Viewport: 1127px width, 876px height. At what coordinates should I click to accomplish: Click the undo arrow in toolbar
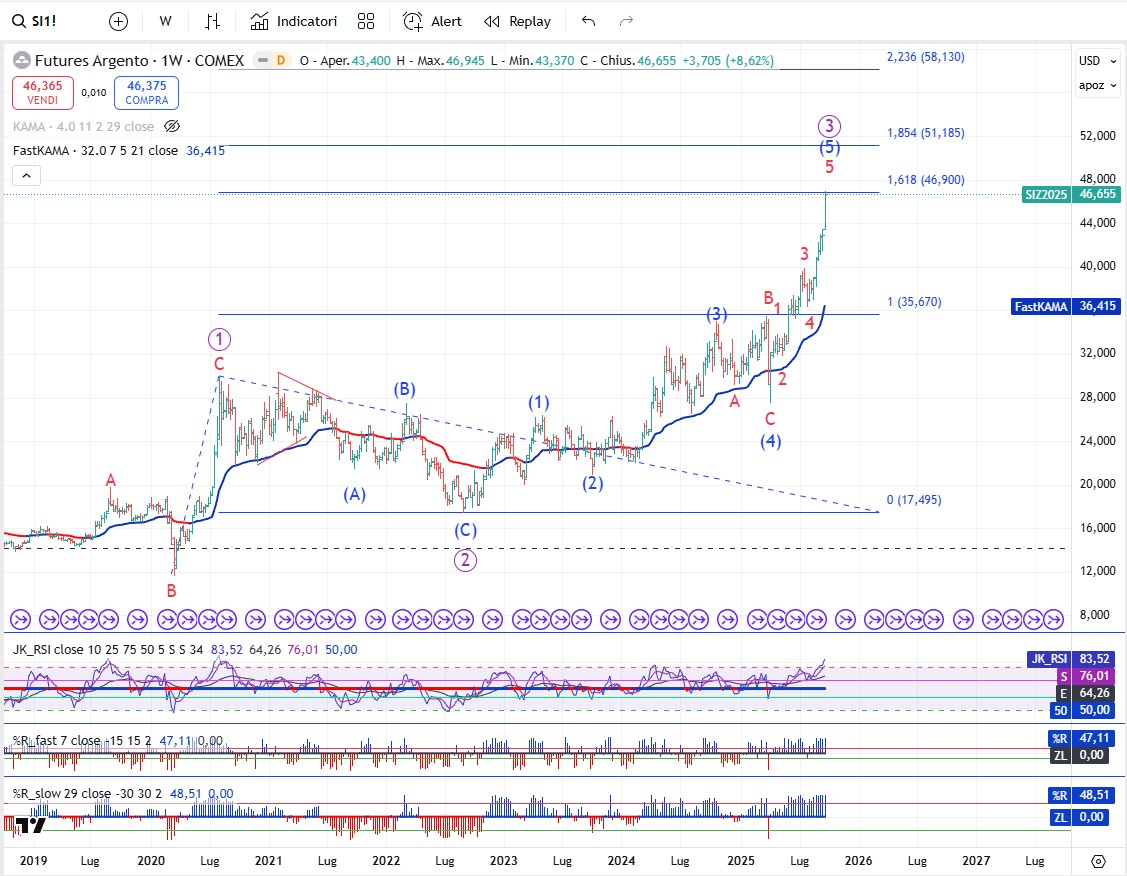point(588,21)
